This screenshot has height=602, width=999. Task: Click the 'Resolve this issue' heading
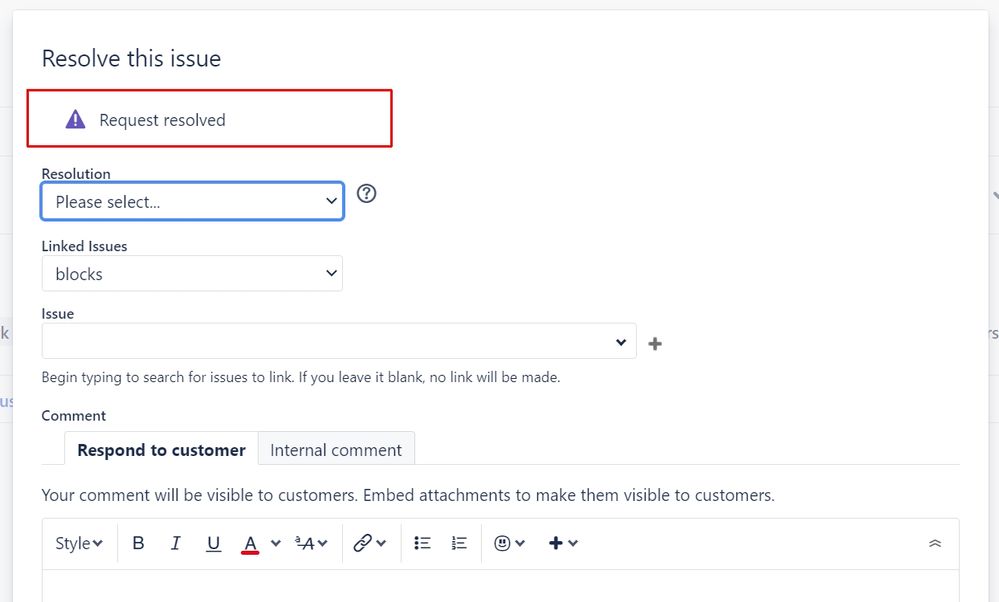(x=131, y=58)
